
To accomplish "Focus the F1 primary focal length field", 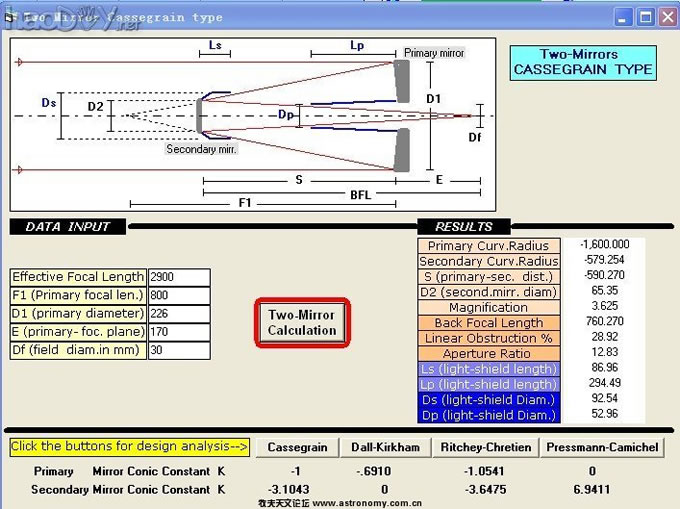I will tap(179, 295).
